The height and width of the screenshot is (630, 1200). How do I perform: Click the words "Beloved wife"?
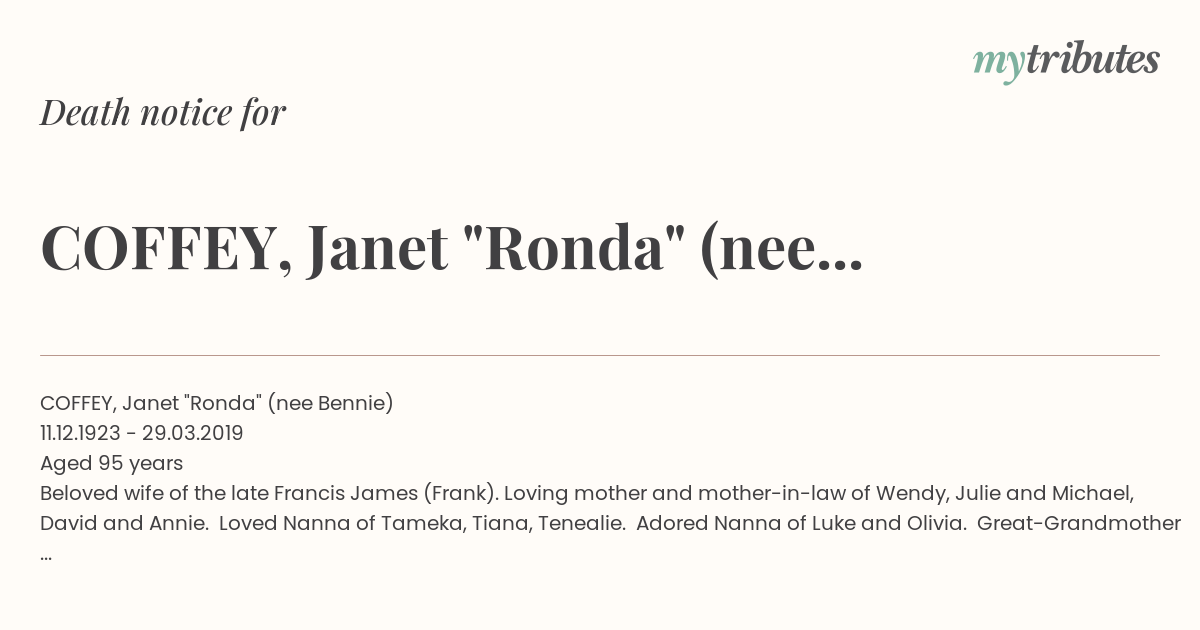(x=93, y=493)
